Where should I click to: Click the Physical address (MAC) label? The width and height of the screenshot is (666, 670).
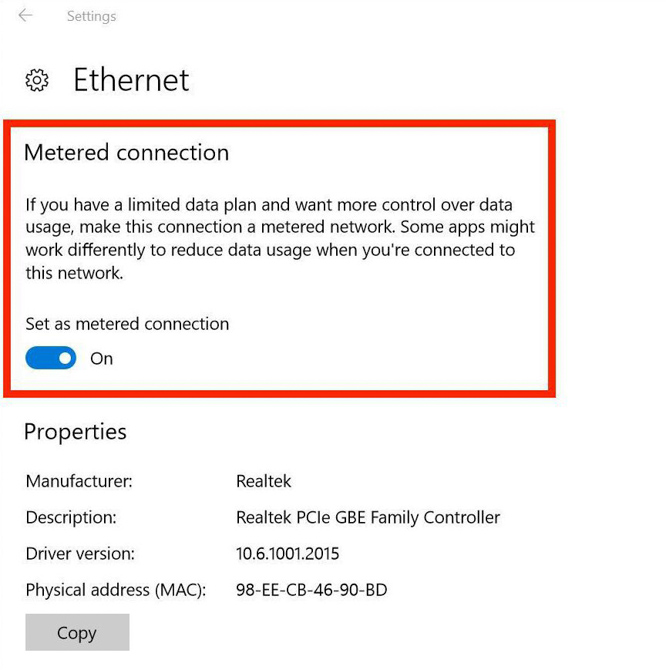(116, 589)
